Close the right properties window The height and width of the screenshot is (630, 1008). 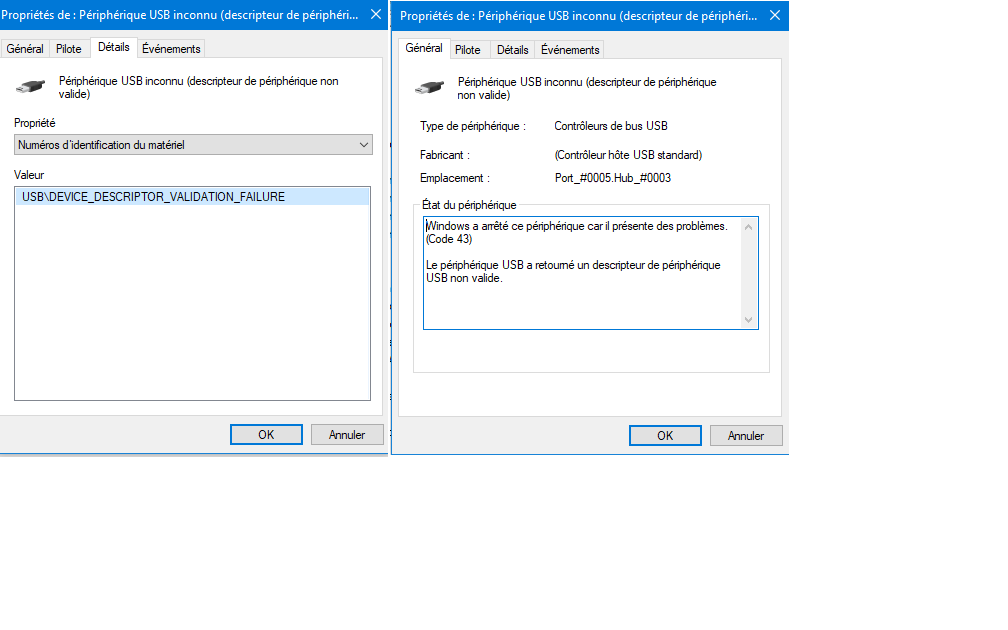[x=775, y=15]
